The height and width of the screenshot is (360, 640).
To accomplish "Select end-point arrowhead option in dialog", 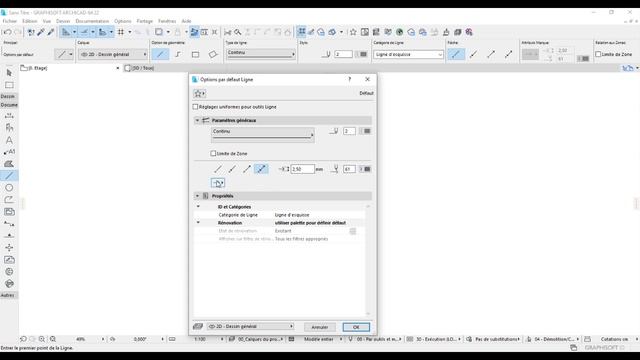I will tap(247, 169).
